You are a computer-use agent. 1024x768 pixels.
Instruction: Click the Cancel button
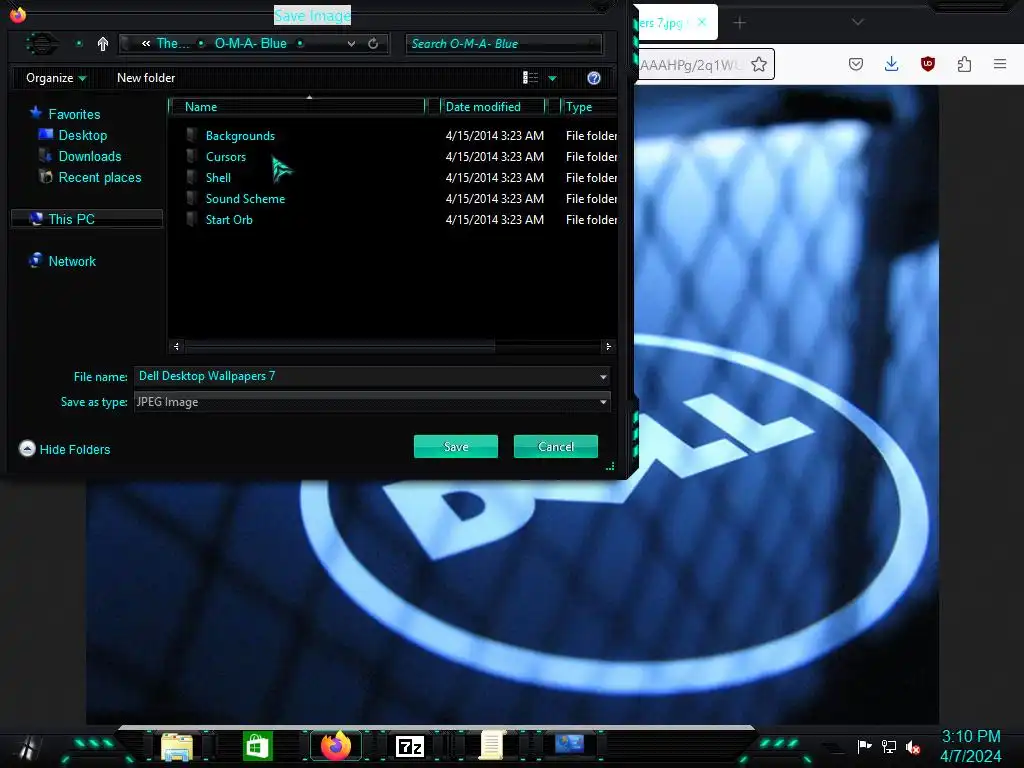click(x=556, y=447)
